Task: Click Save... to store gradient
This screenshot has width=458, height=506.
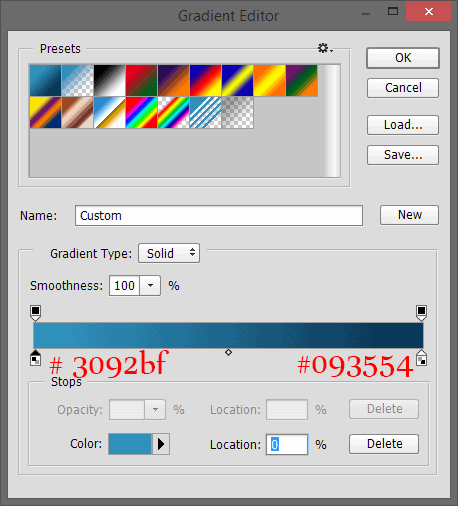Action: (403, 155)
